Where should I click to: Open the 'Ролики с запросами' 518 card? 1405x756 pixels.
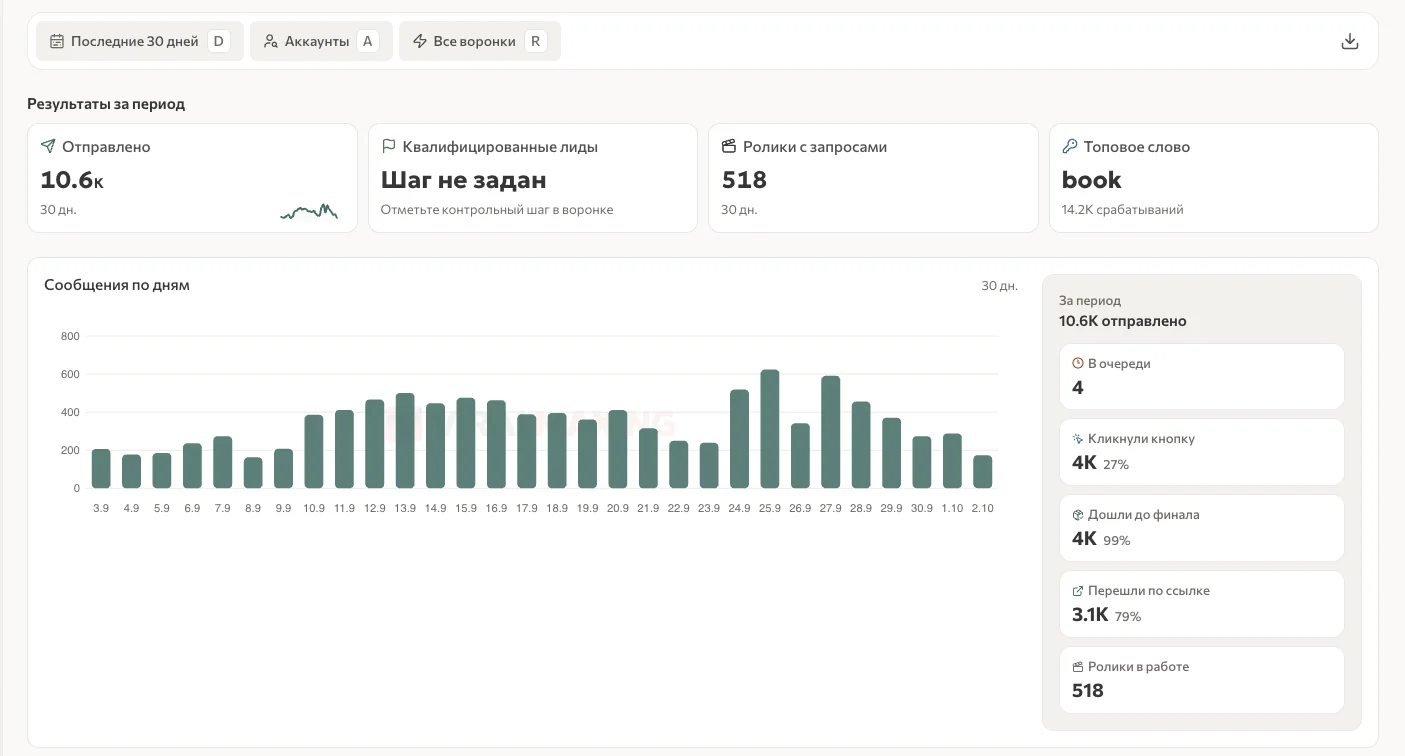873,178
